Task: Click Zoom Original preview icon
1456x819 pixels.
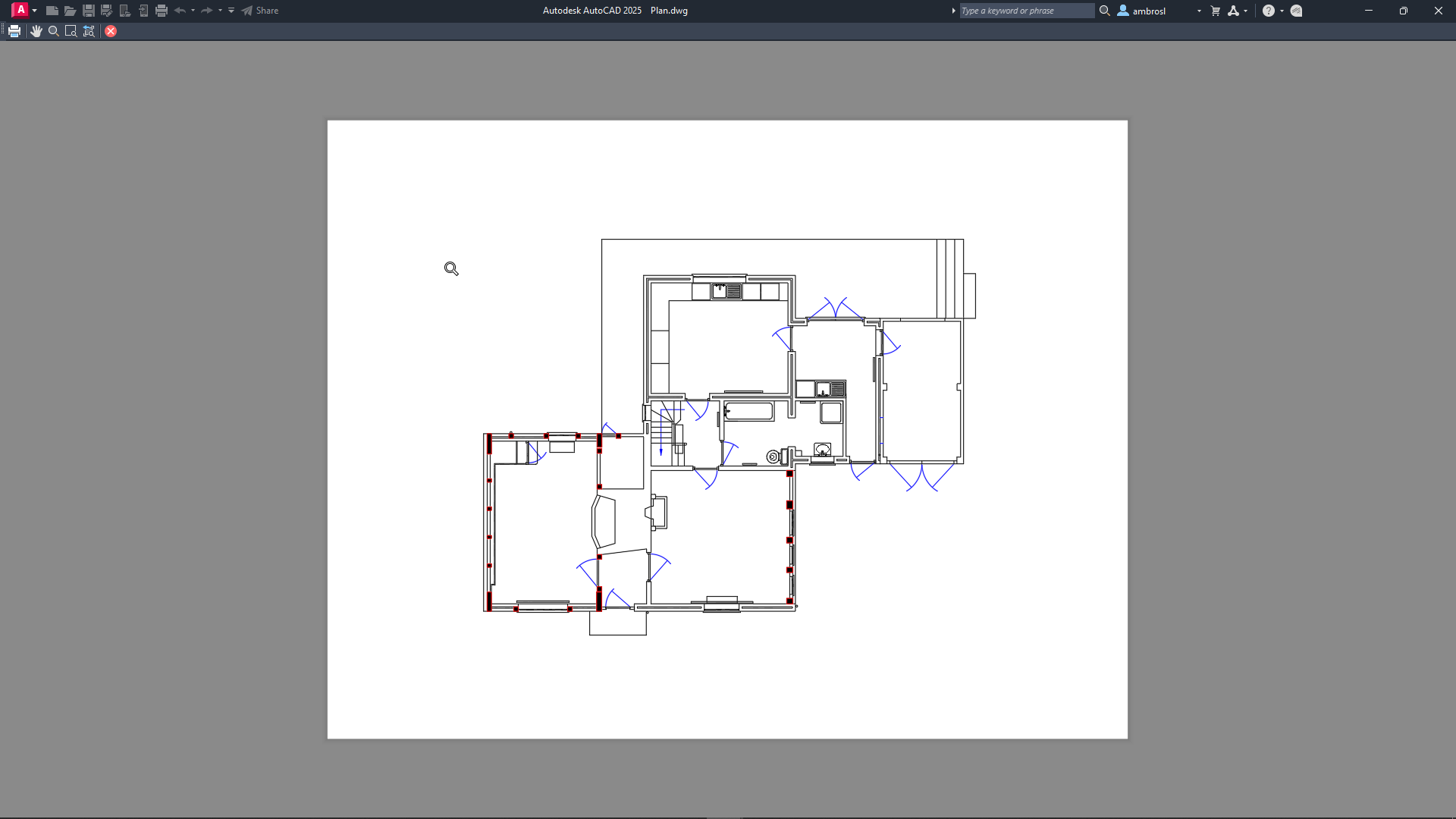Action: (x=89, y=31)
